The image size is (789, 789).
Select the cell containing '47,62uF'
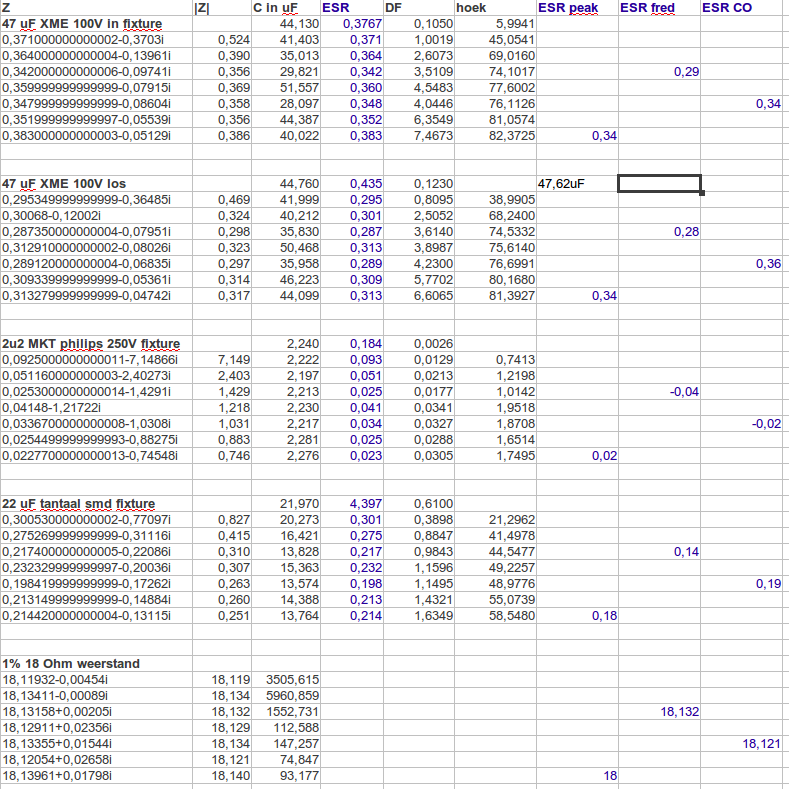point(577,184)
